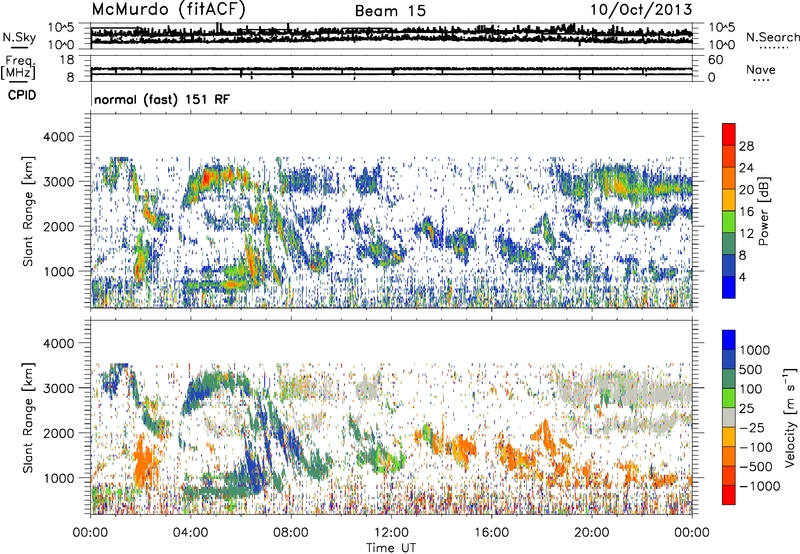Click the gray -25 to 25 velocity swatch
Screen dimensions: 800x554
coord(729,417)
